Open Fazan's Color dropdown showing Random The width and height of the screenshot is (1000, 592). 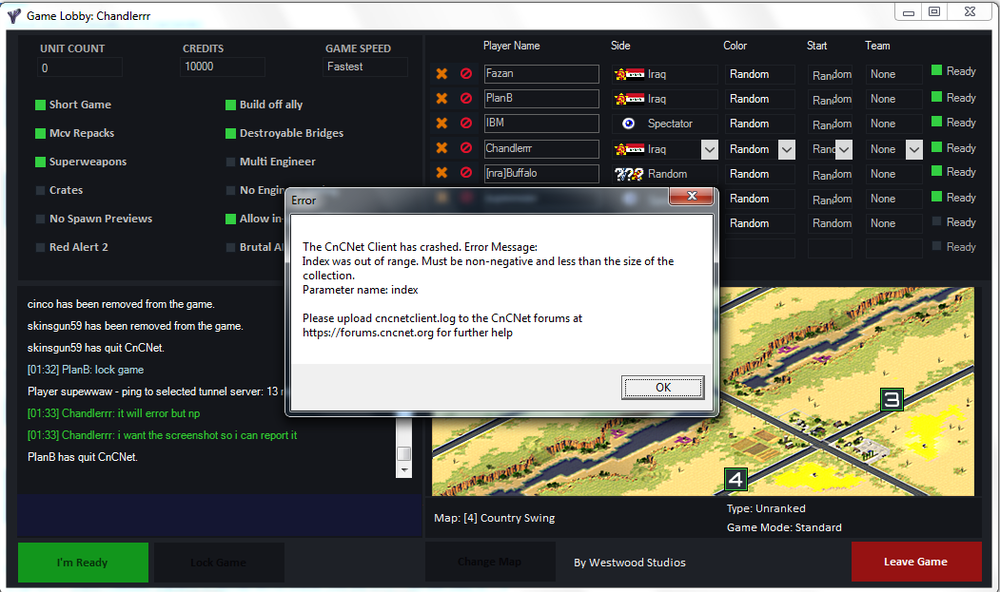point(760,75)
